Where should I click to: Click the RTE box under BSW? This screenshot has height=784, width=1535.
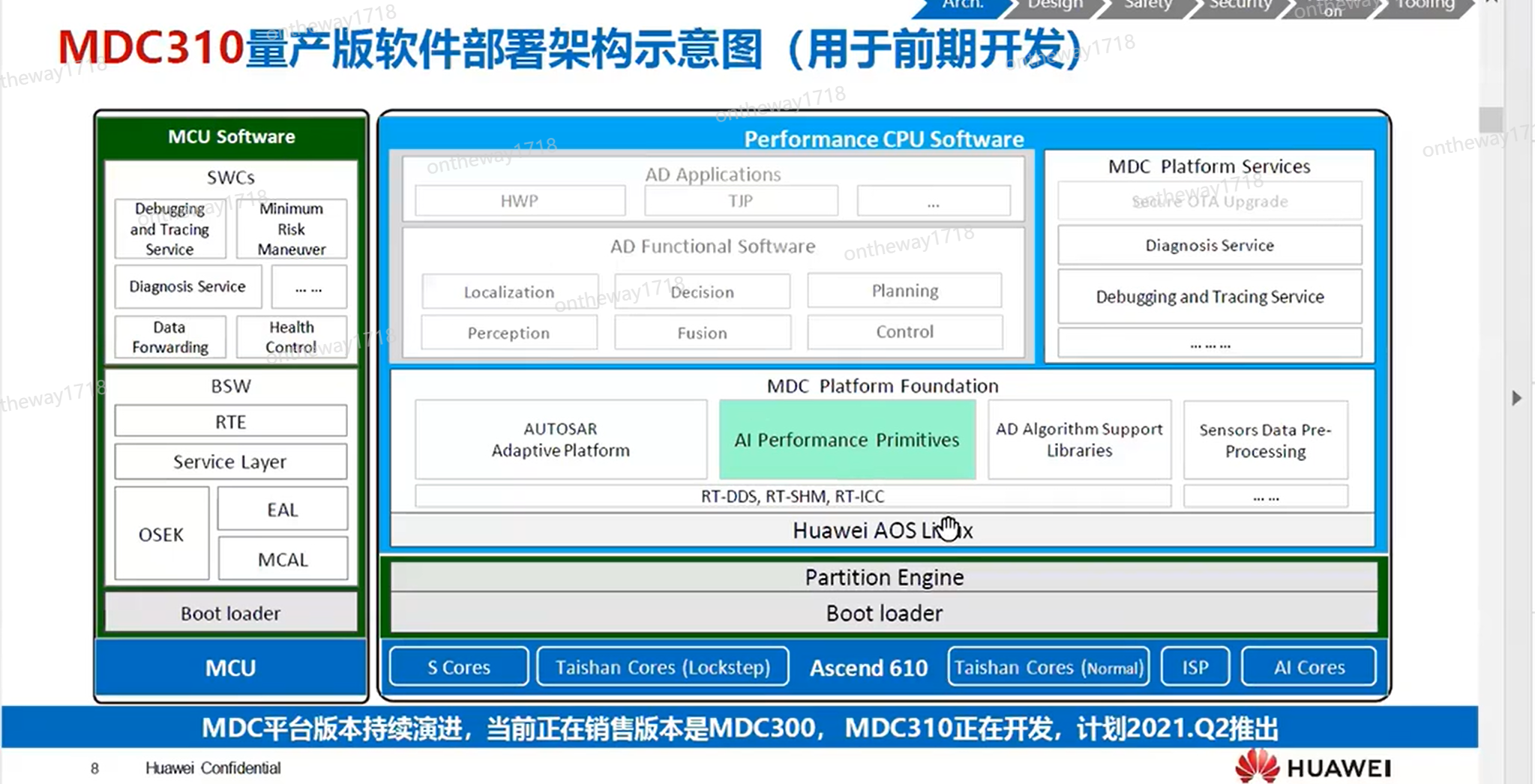click(x=231, y=421)
